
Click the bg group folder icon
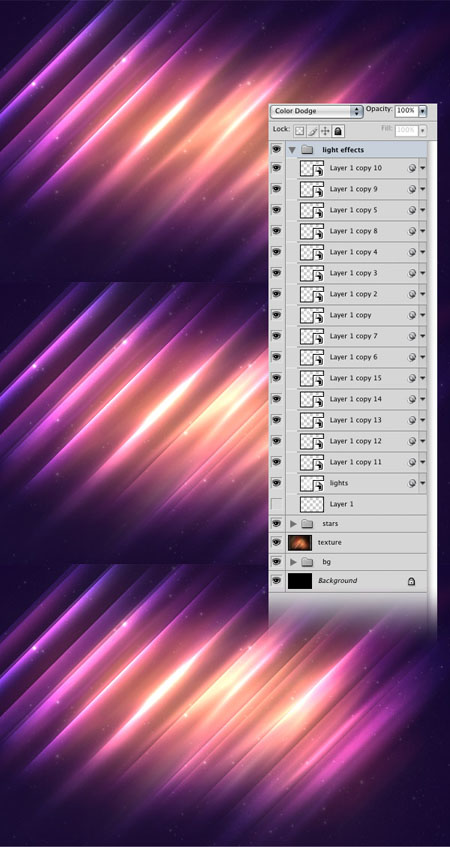click(307, 562)
